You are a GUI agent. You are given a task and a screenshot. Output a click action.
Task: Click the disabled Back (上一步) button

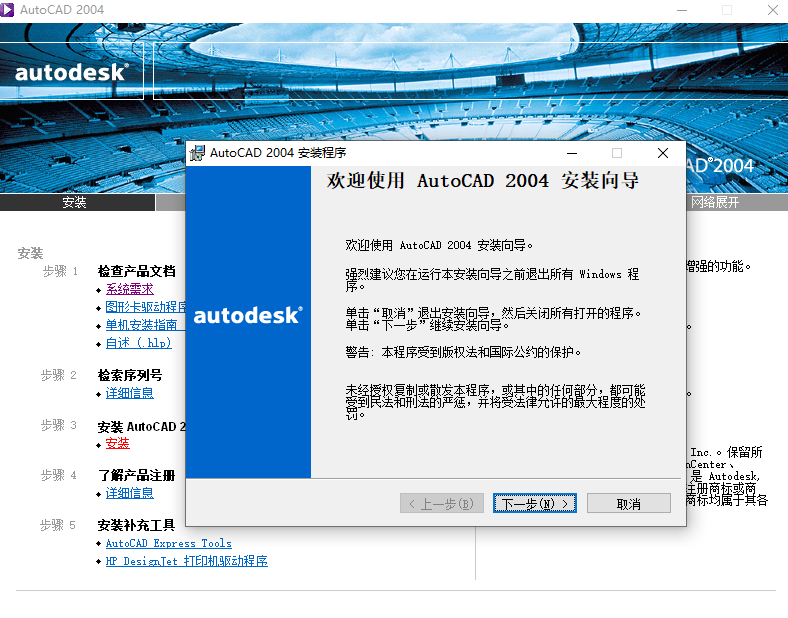442,503
